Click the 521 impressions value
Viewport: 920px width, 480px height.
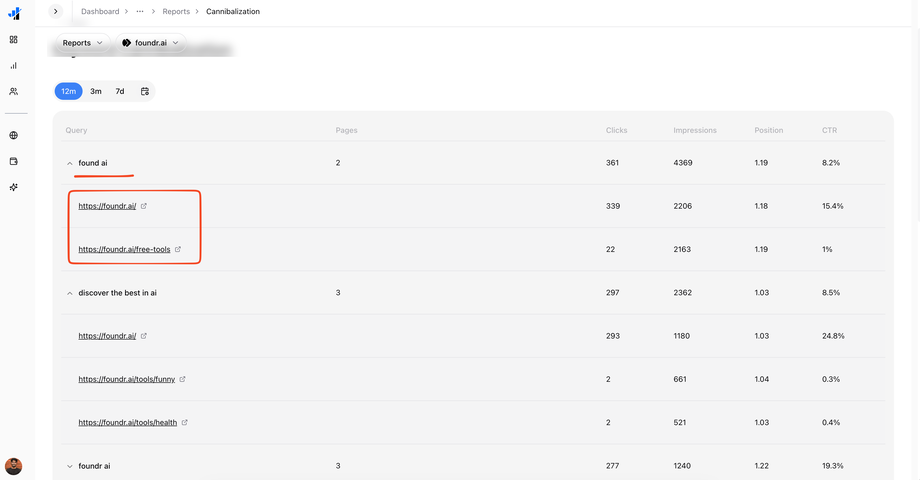[x=679, y=422]
